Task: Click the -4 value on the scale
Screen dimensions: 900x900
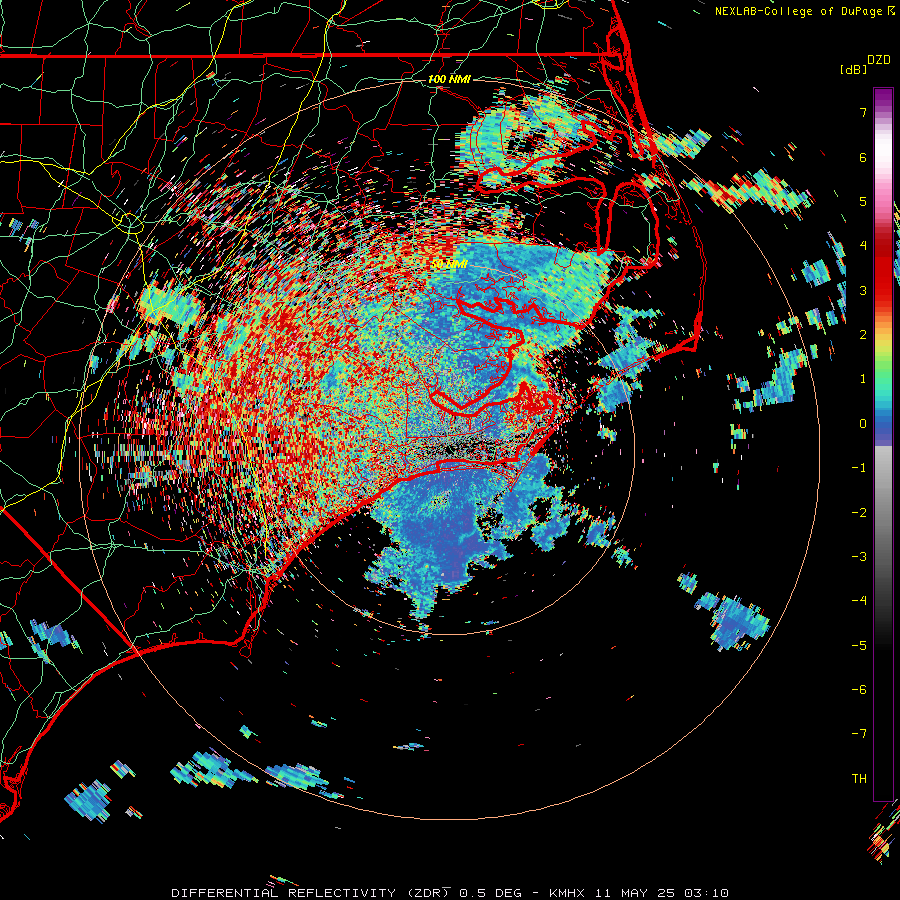Action: tap(859, 600)
